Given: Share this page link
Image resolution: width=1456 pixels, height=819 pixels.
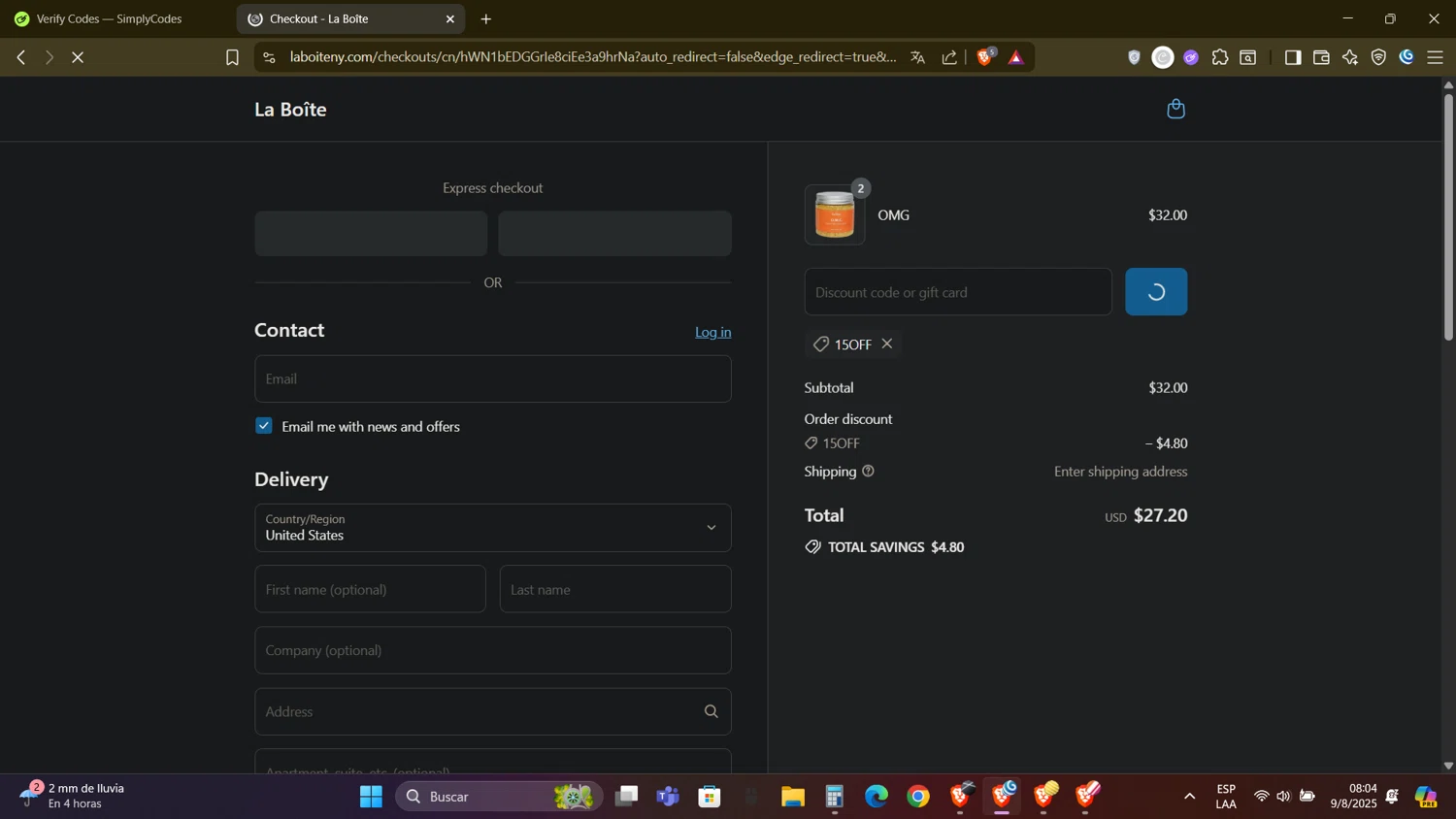Looking at the screenshot, I should pos(949,57).
